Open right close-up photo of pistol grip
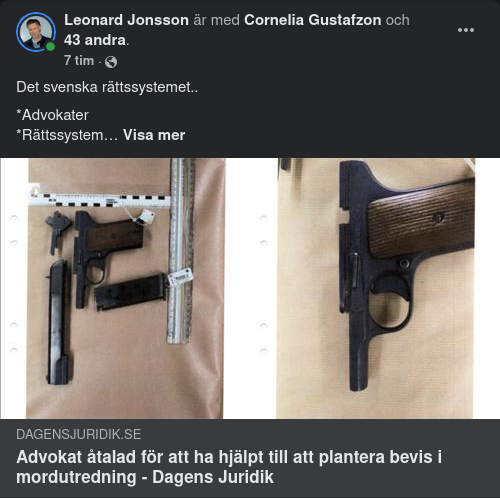Image resolution: width=500 pixels, height=498 pixels. 375,288
